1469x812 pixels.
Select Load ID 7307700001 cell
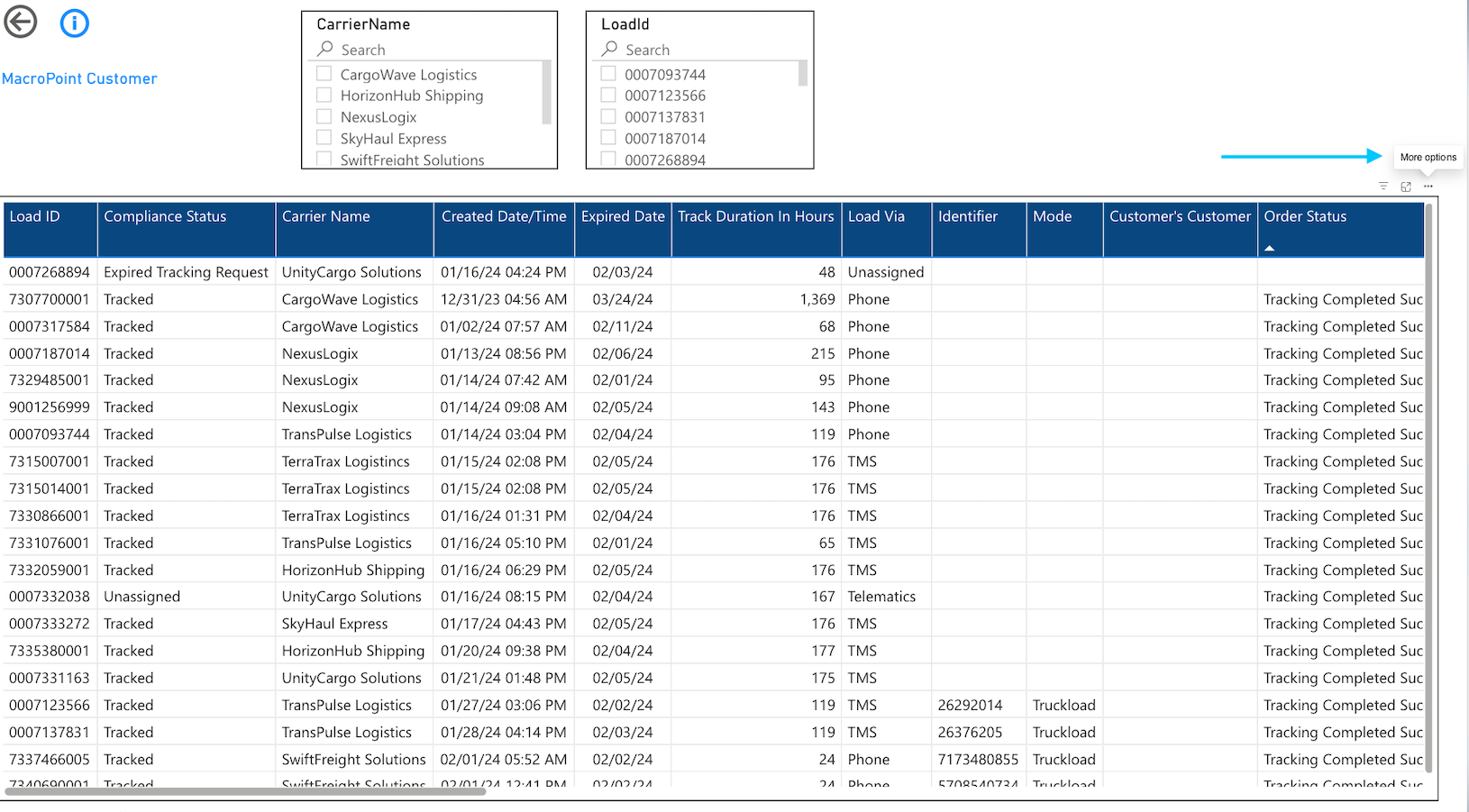click(50, 298)
